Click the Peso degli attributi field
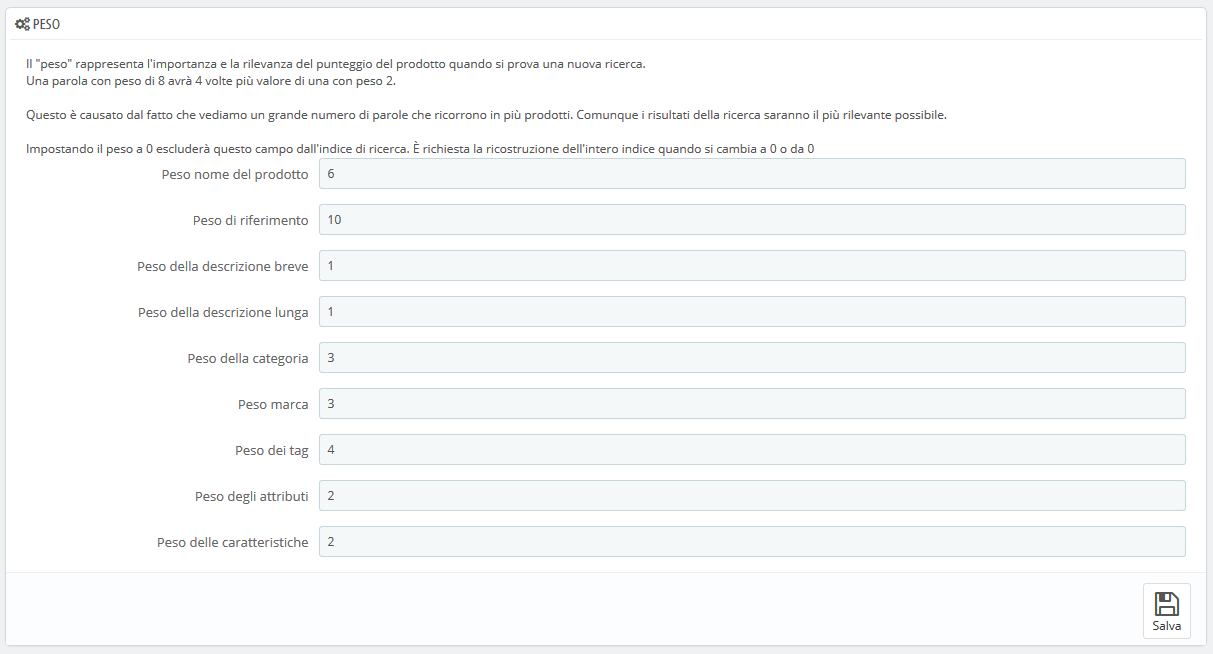The width and height of the screenshot is (1213, 654). coord(752,495)
